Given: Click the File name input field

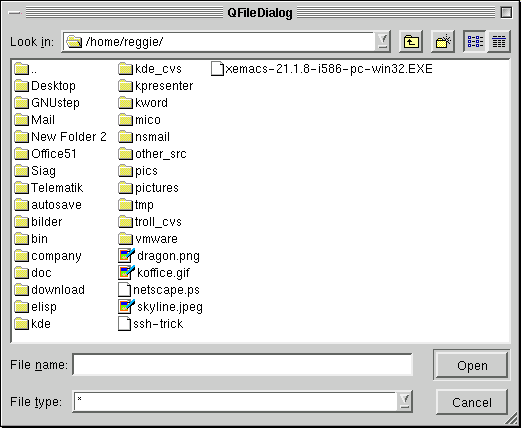Looking at the screenshot, I should 242,364.
